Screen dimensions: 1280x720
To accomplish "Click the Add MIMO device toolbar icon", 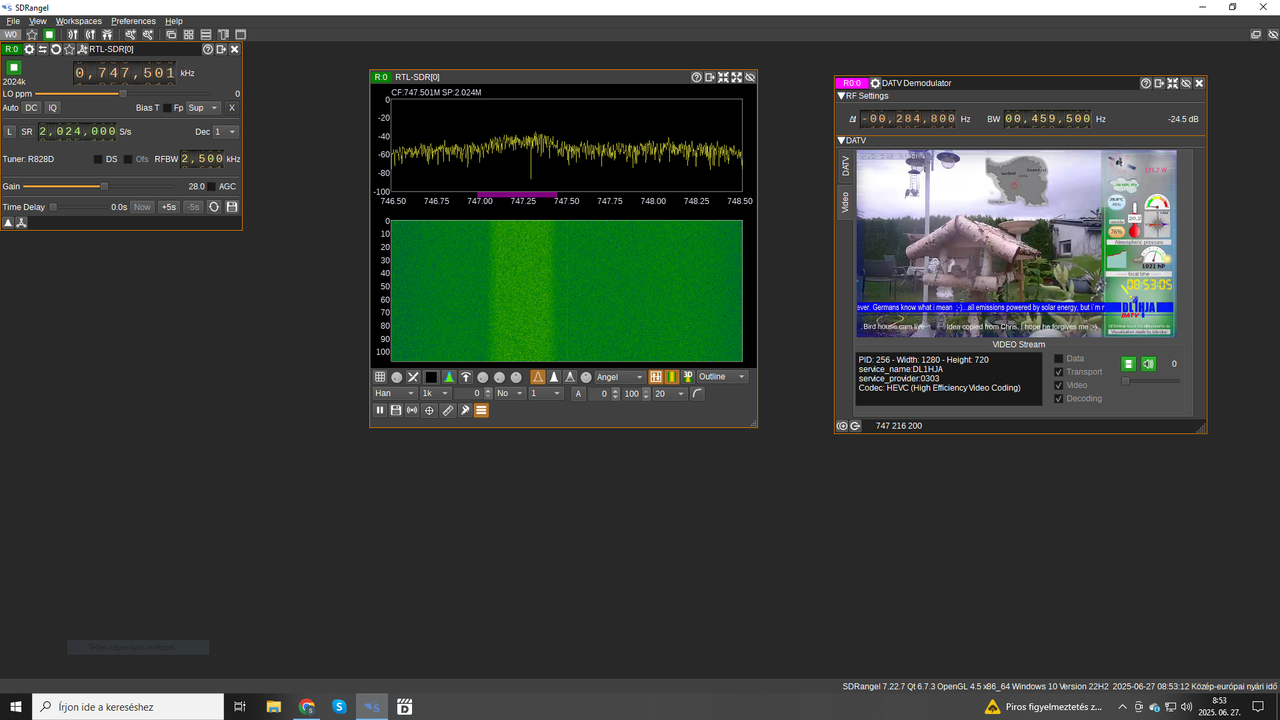I will pos(107,34).
